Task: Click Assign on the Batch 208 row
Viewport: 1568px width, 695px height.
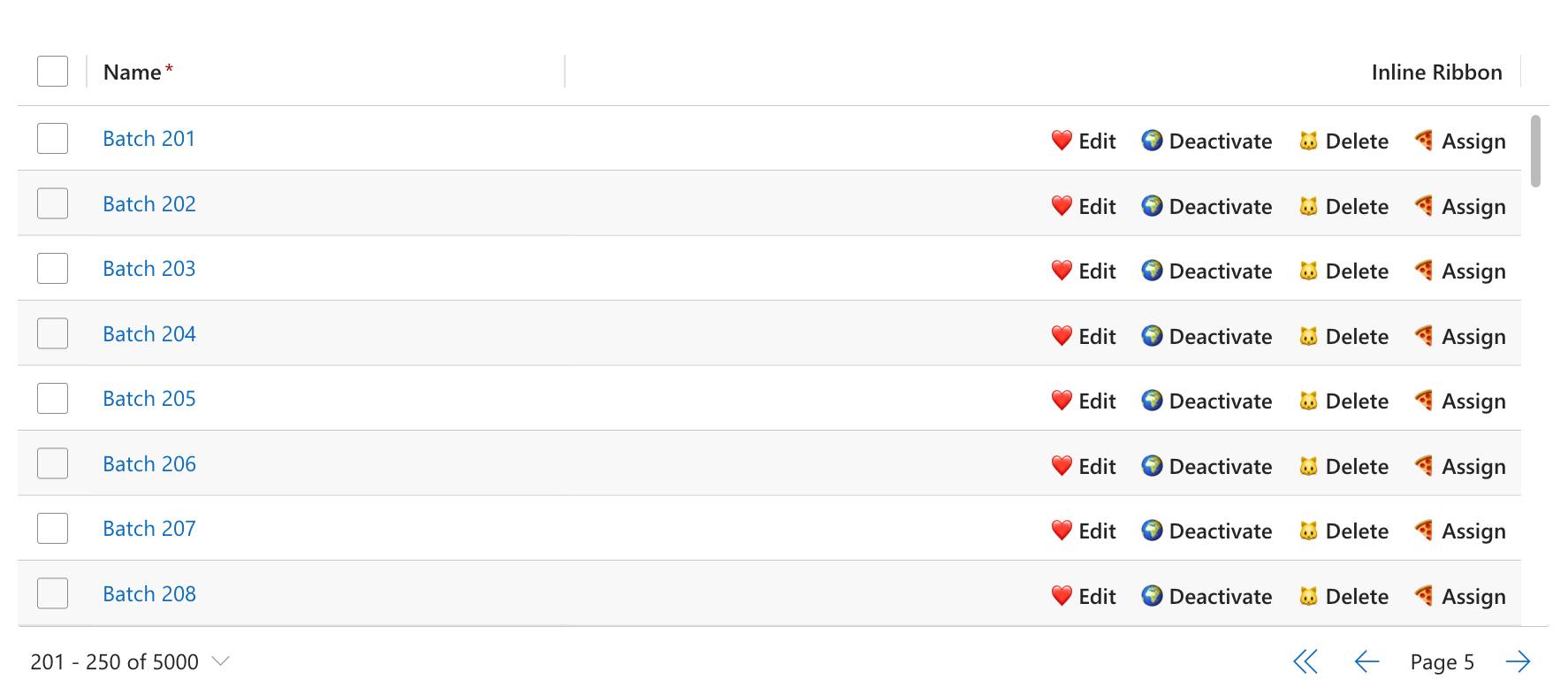Action: click(x=1460, y=597)
